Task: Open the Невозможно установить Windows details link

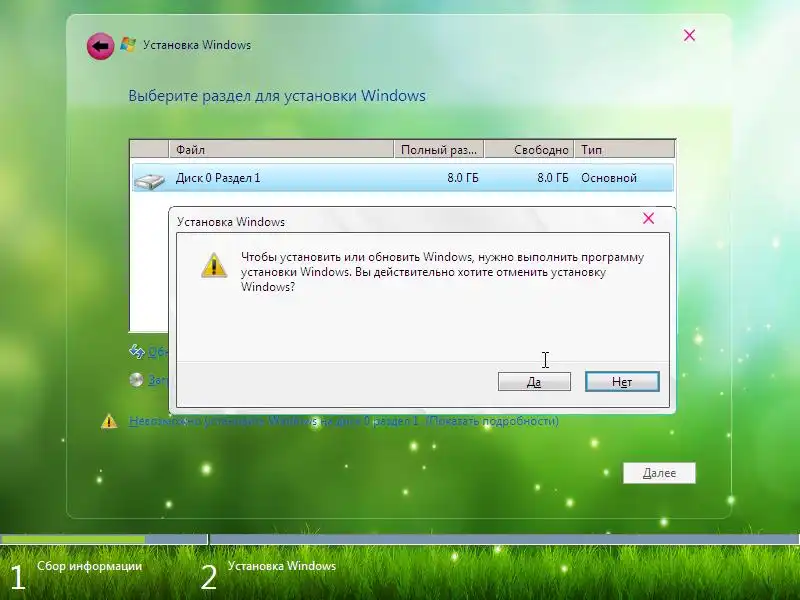Action: 343,421
